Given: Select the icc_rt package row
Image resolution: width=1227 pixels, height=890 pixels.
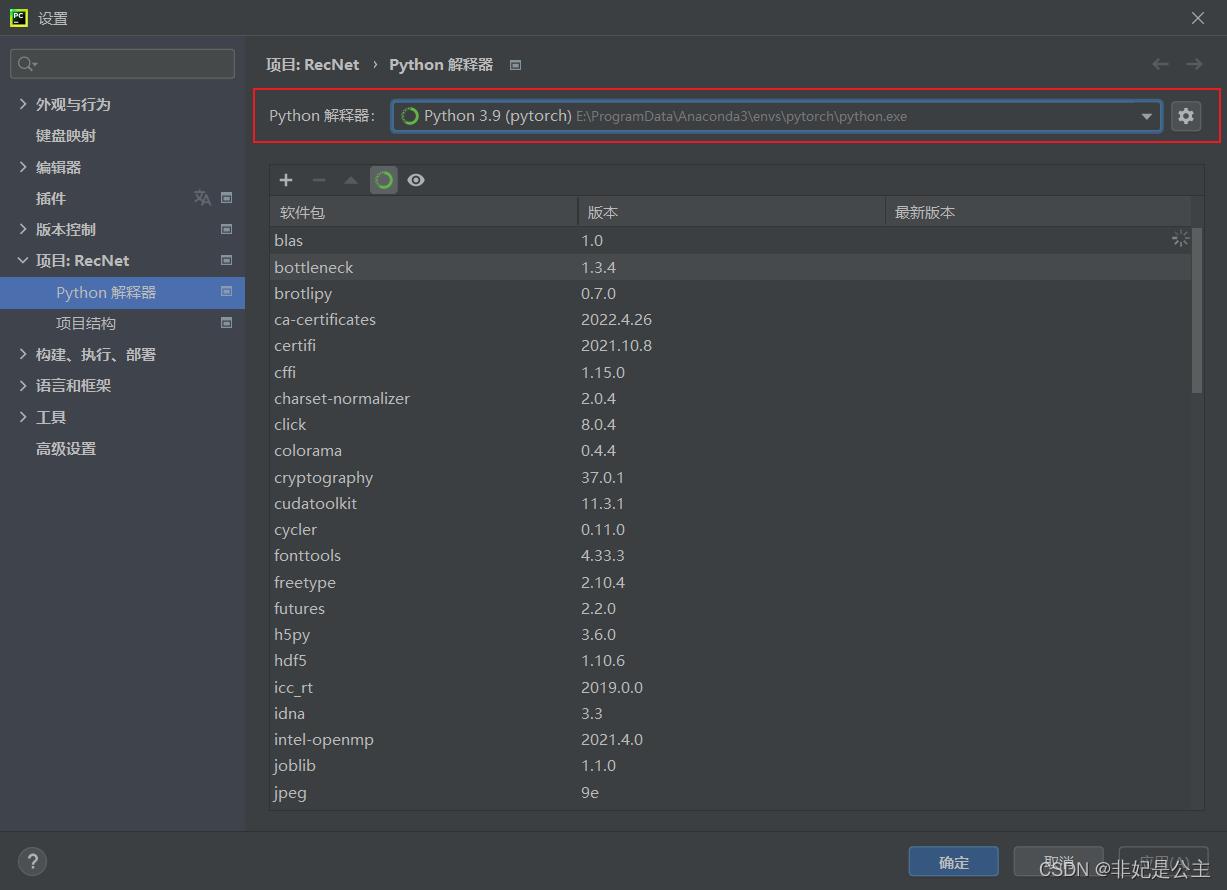Looking at the screenshot, I should pos(730,687).
